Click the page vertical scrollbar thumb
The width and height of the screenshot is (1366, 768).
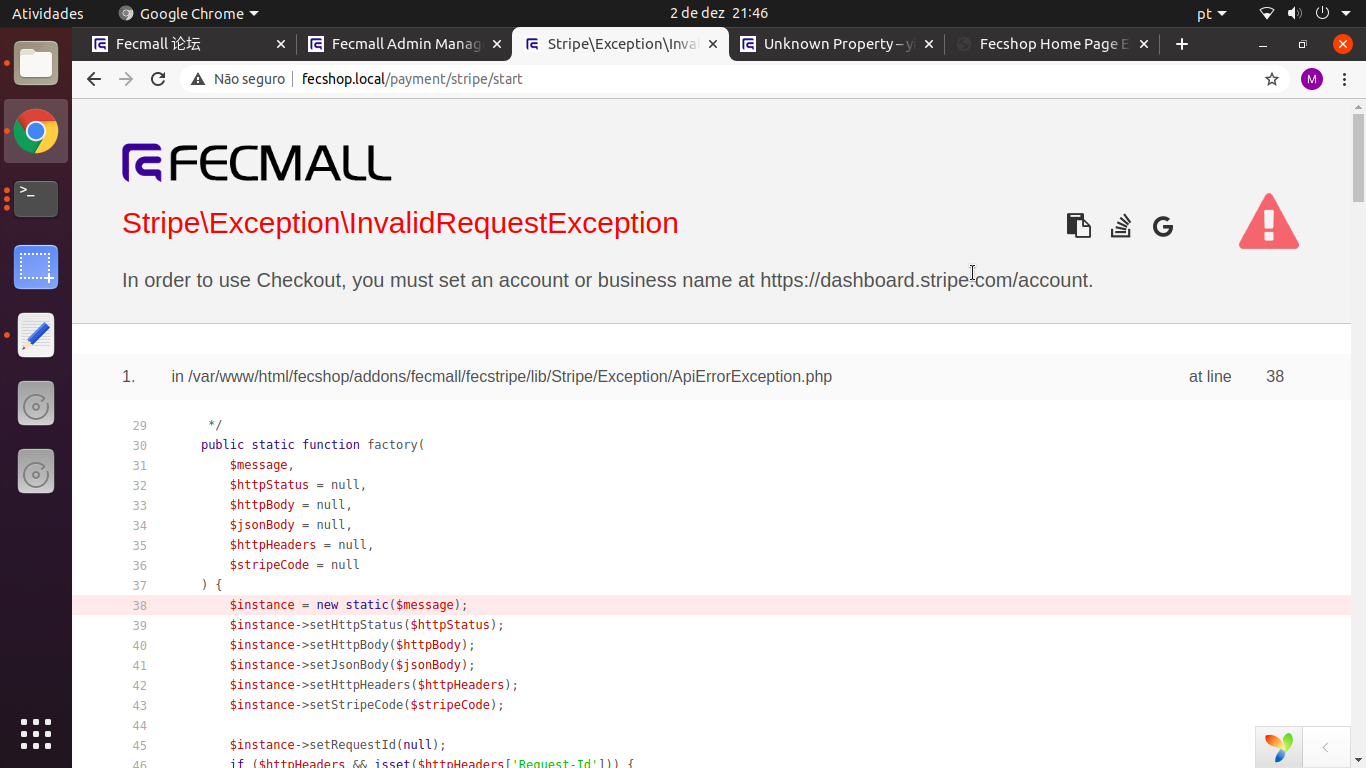pyautogui.click(x=1358, y=158)
